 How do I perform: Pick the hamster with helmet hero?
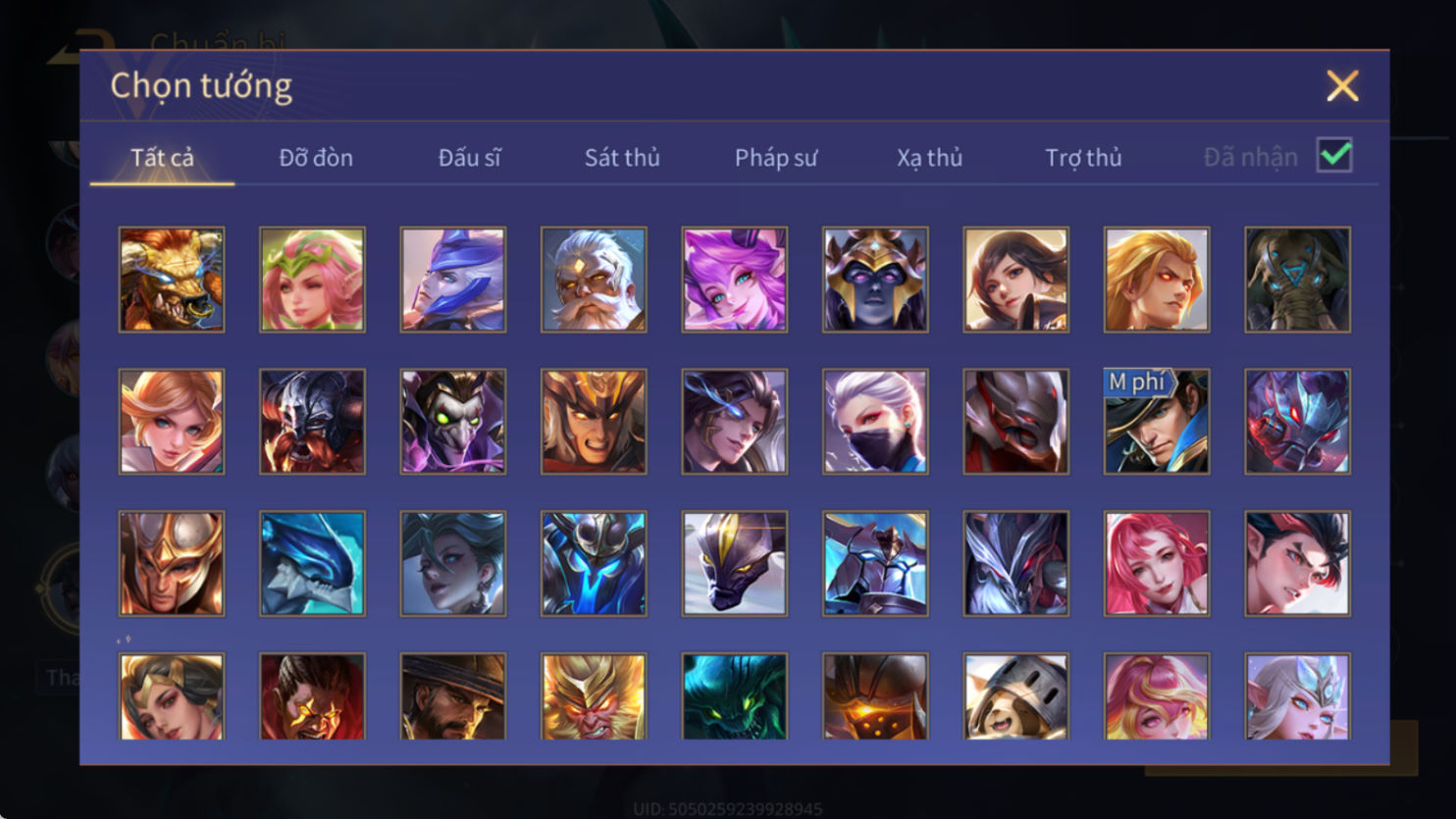pyautogui.click(x=1016, y=696)
